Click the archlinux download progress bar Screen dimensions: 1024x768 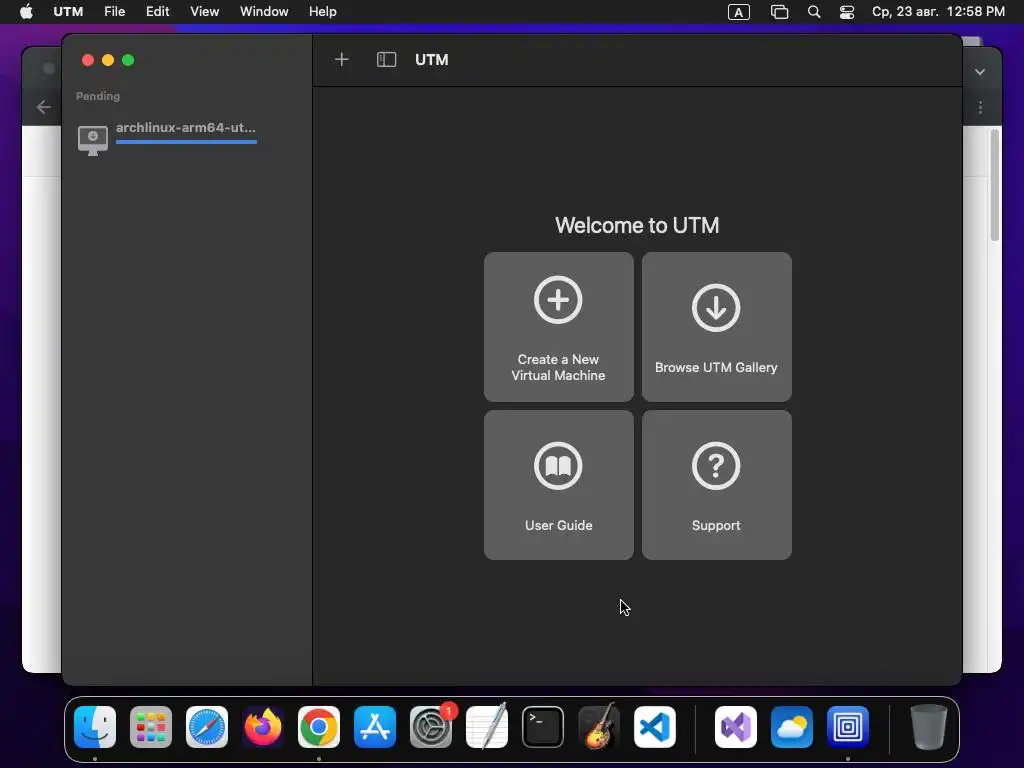tap(186, 142)
